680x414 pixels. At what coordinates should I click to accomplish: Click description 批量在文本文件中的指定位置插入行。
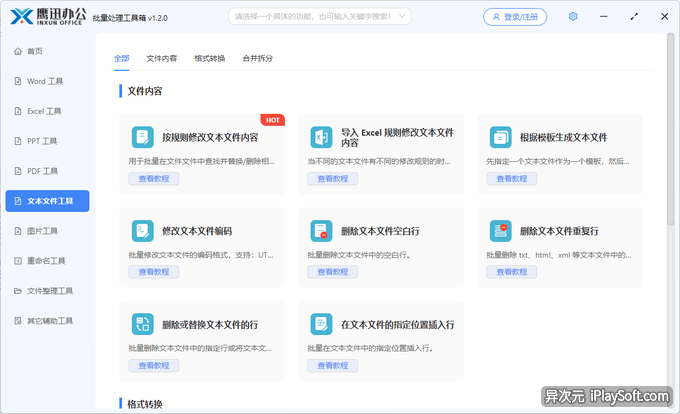[370, 348]
